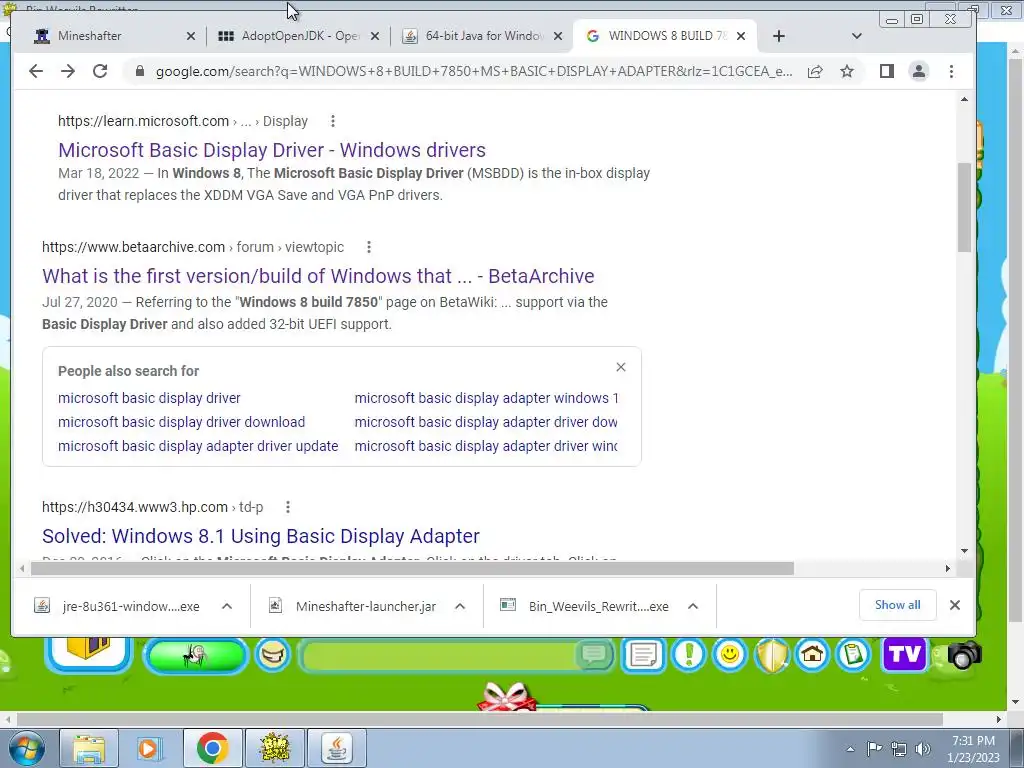
Task: Click TV icon in Bin Weevils game
Action: point(904,654)
